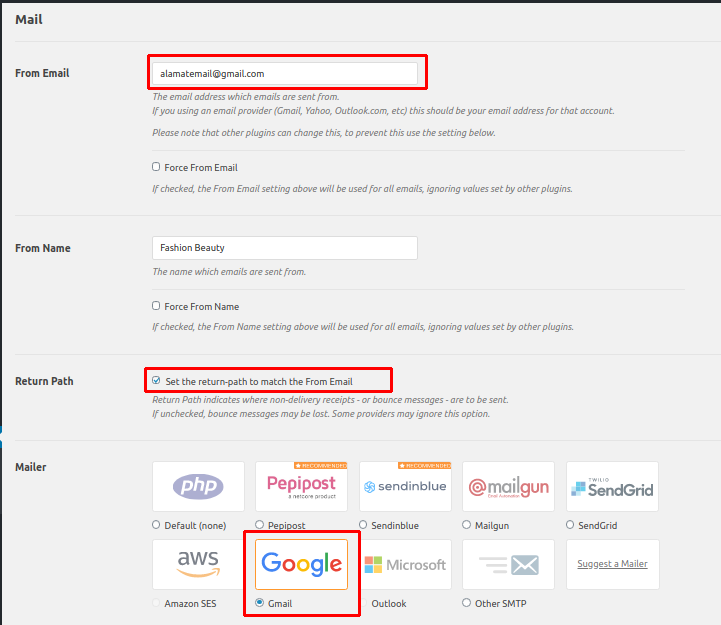The width and height of the screenshot is (721, 625).
Task: Choose the Pepipost mailer logo
Action: [301, 486]
